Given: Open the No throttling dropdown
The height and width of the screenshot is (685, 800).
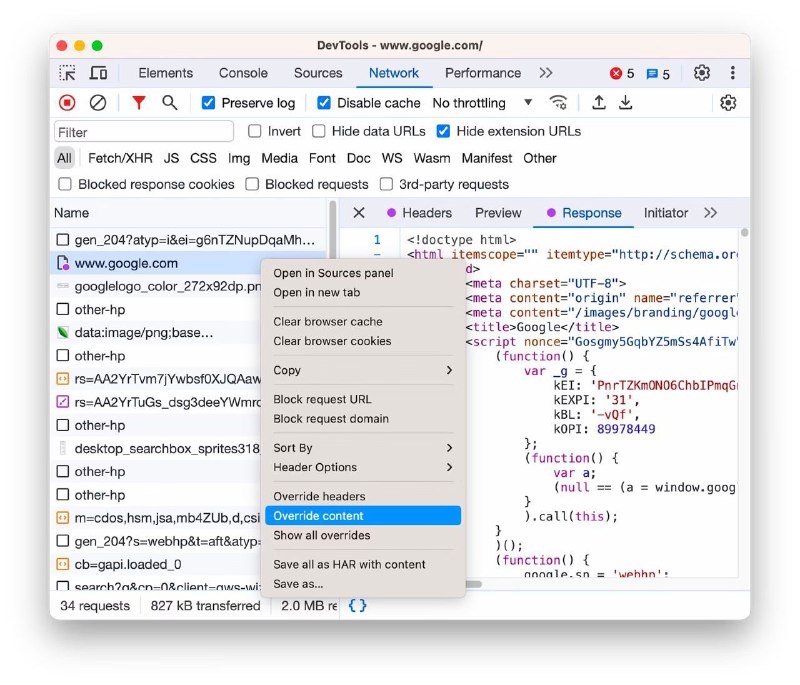Looking at the screenshot, I should 482,103.
